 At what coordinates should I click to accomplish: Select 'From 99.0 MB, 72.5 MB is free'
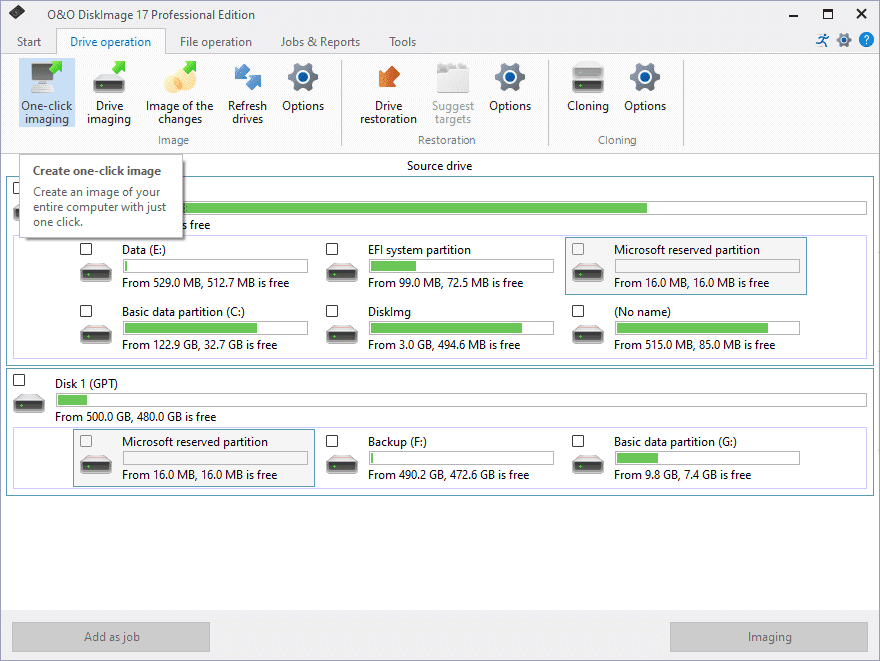[x=446, y=283]
